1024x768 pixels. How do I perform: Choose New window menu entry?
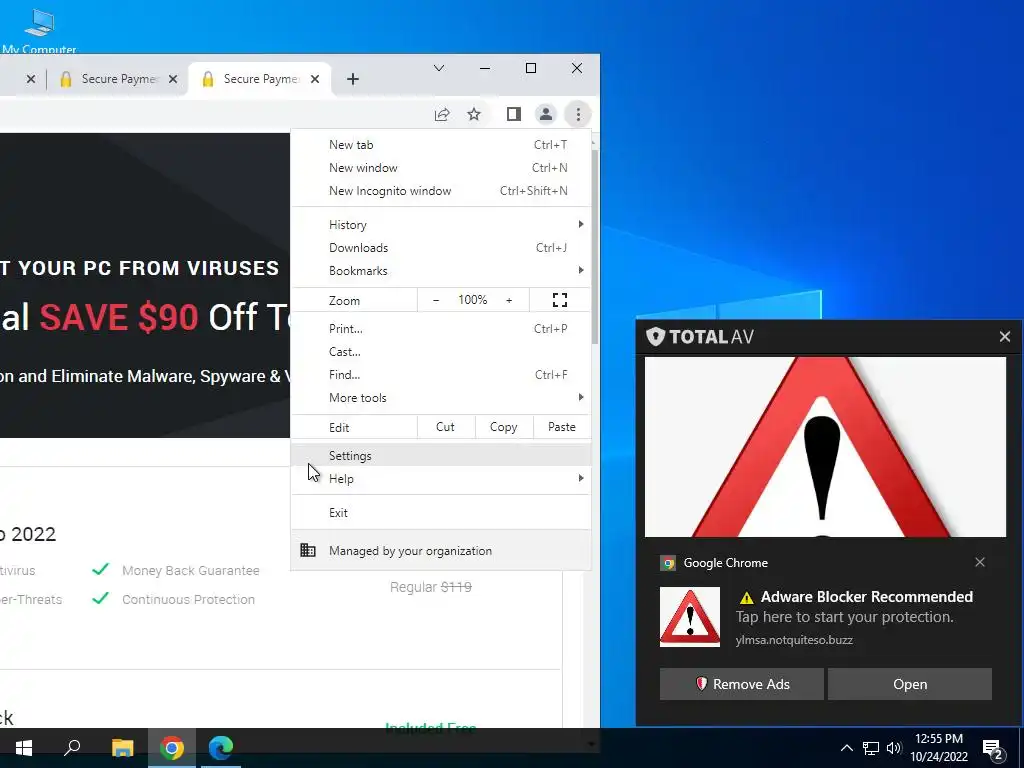tap(441, 168)
